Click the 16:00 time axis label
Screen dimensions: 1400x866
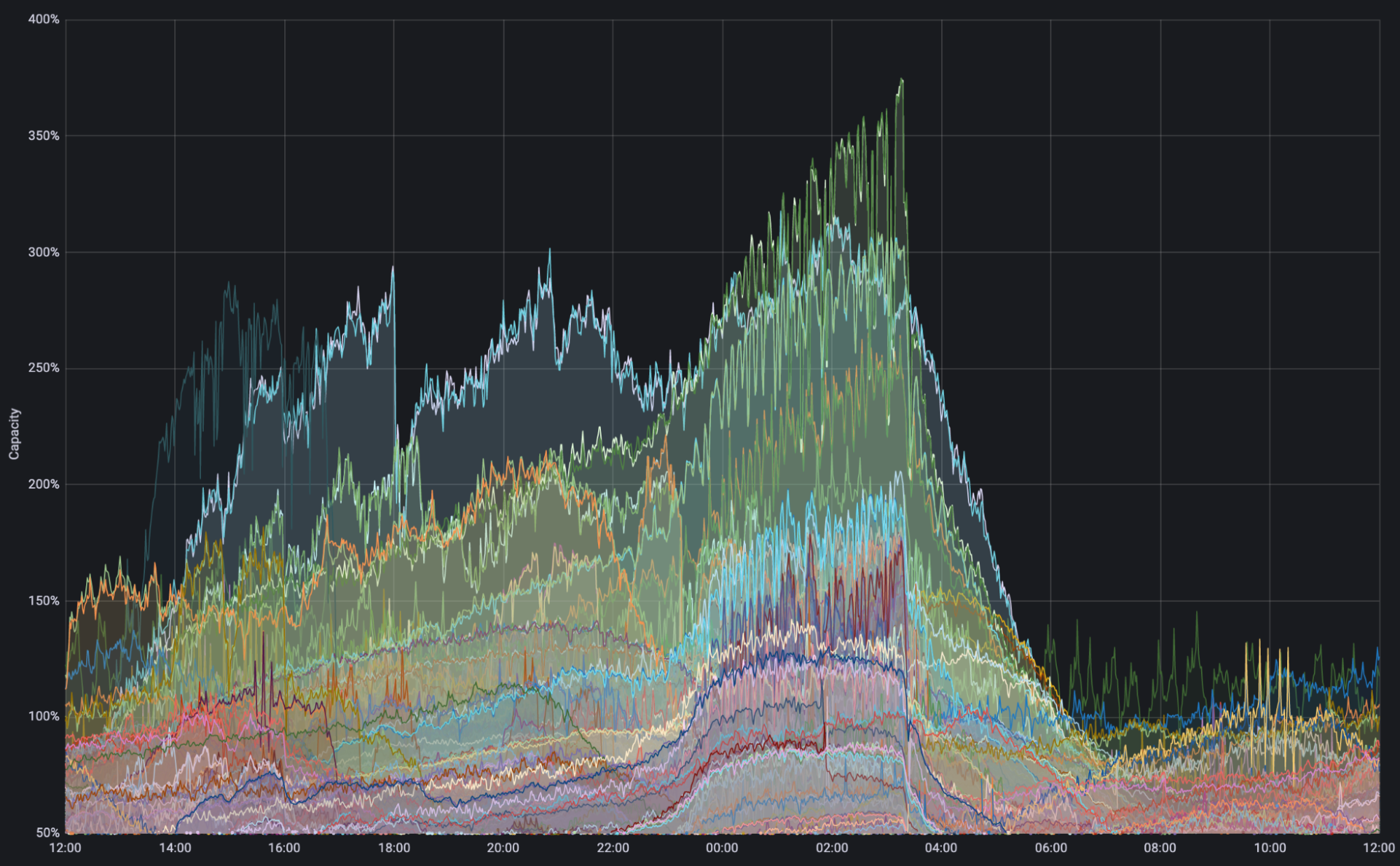click(284, 848)
